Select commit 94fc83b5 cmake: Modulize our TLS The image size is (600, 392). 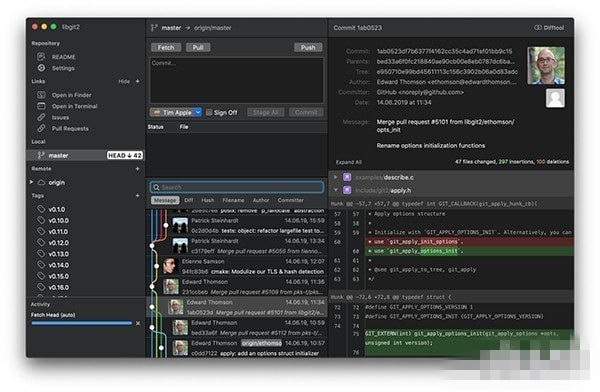coord(236,266)
